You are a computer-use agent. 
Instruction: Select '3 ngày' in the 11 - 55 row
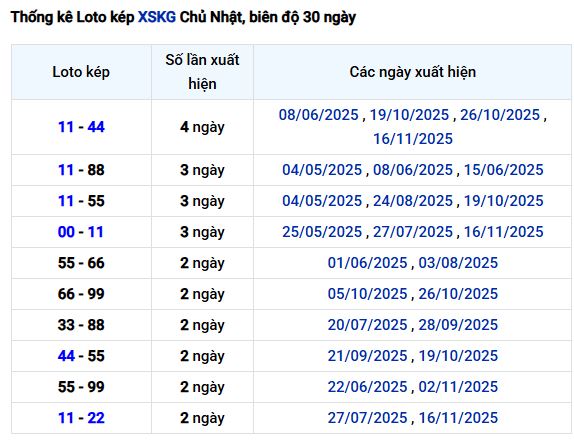tap(202, 201)
